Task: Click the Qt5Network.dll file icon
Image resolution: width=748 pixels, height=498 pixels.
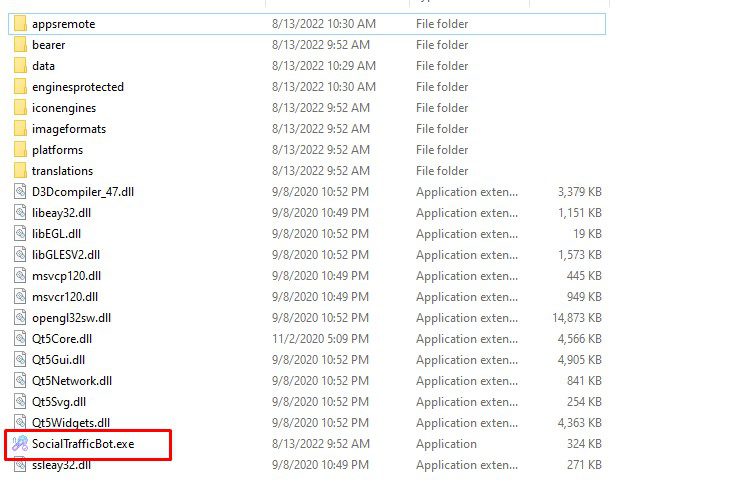Action: coord(20,380)
